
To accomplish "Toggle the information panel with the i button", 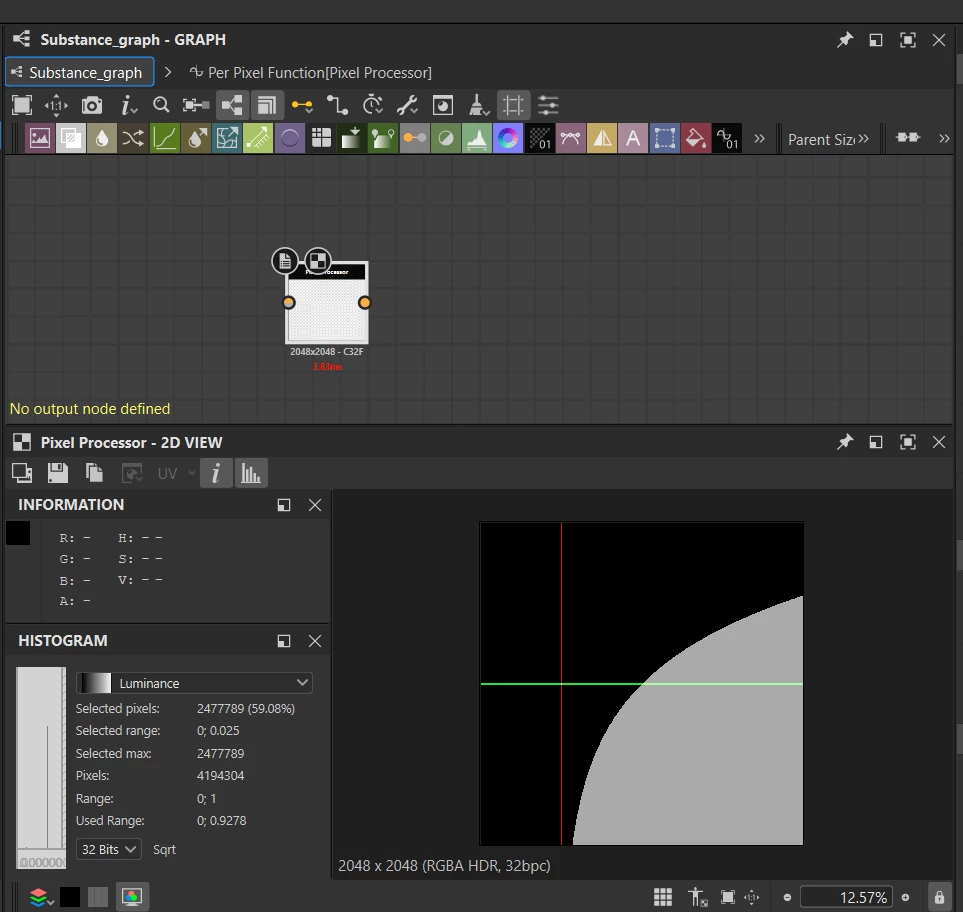I will [x=215, y=473].
